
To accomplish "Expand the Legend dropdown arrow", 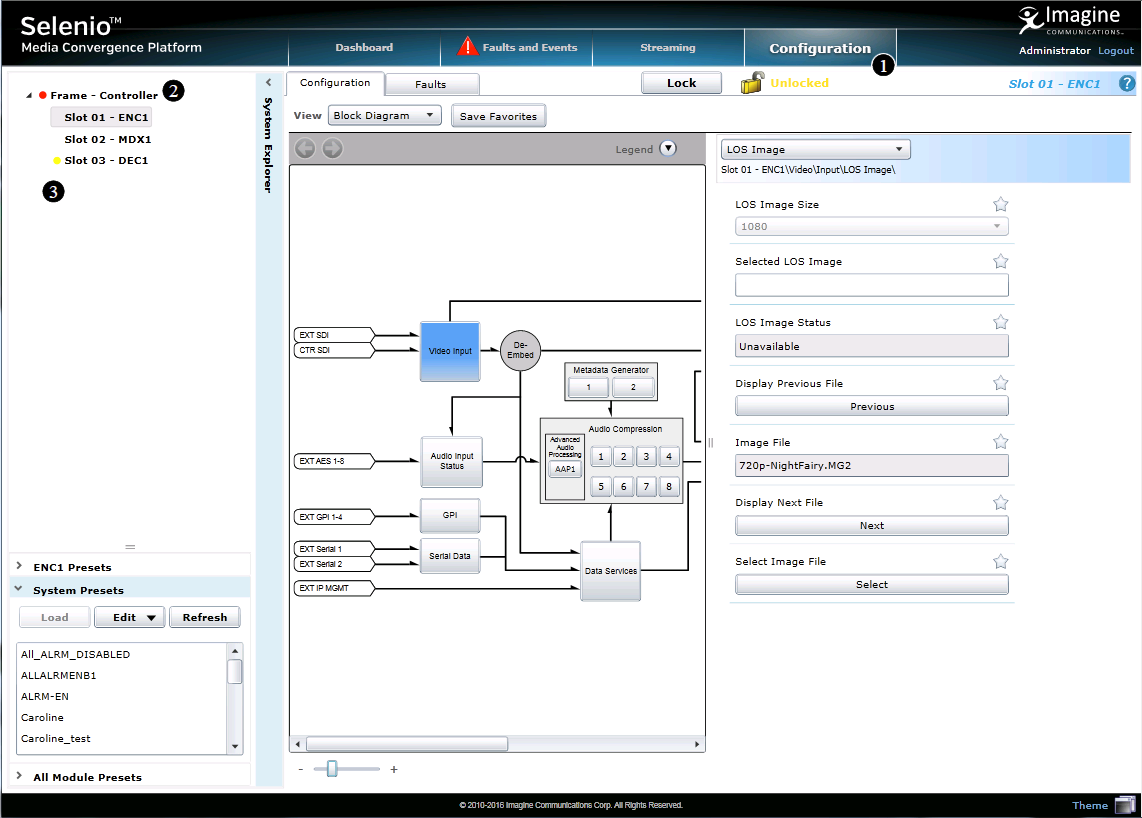I will [x=668, y=148].
